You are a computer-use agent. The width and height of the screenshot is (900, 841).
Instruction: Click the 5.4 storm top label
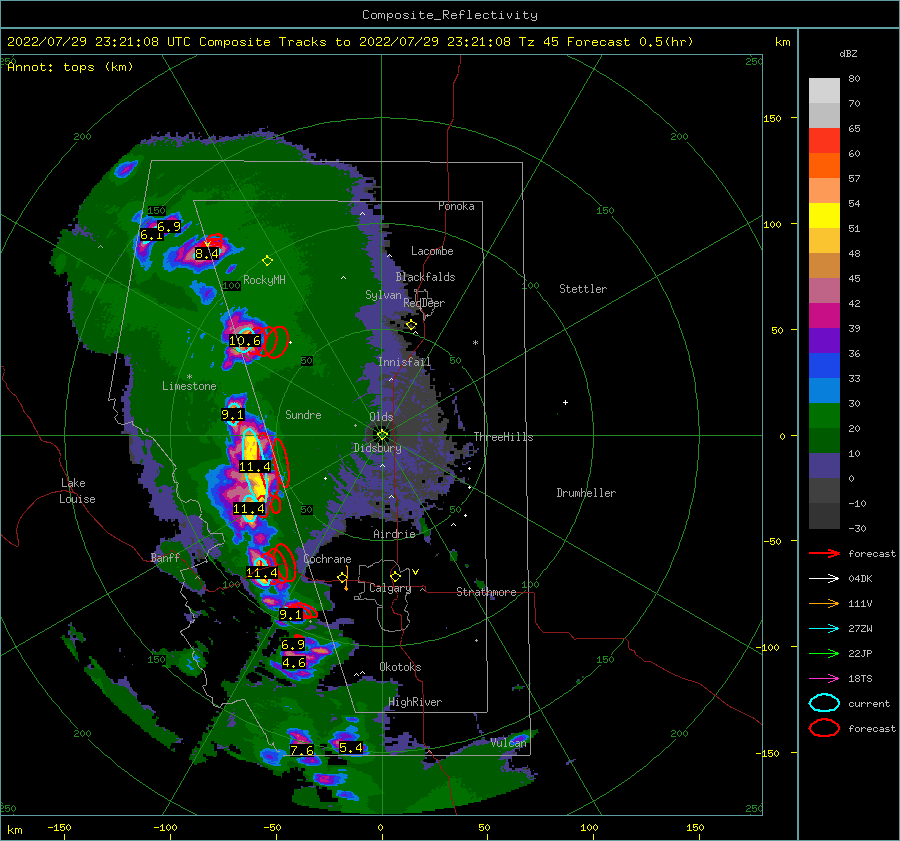351,747
